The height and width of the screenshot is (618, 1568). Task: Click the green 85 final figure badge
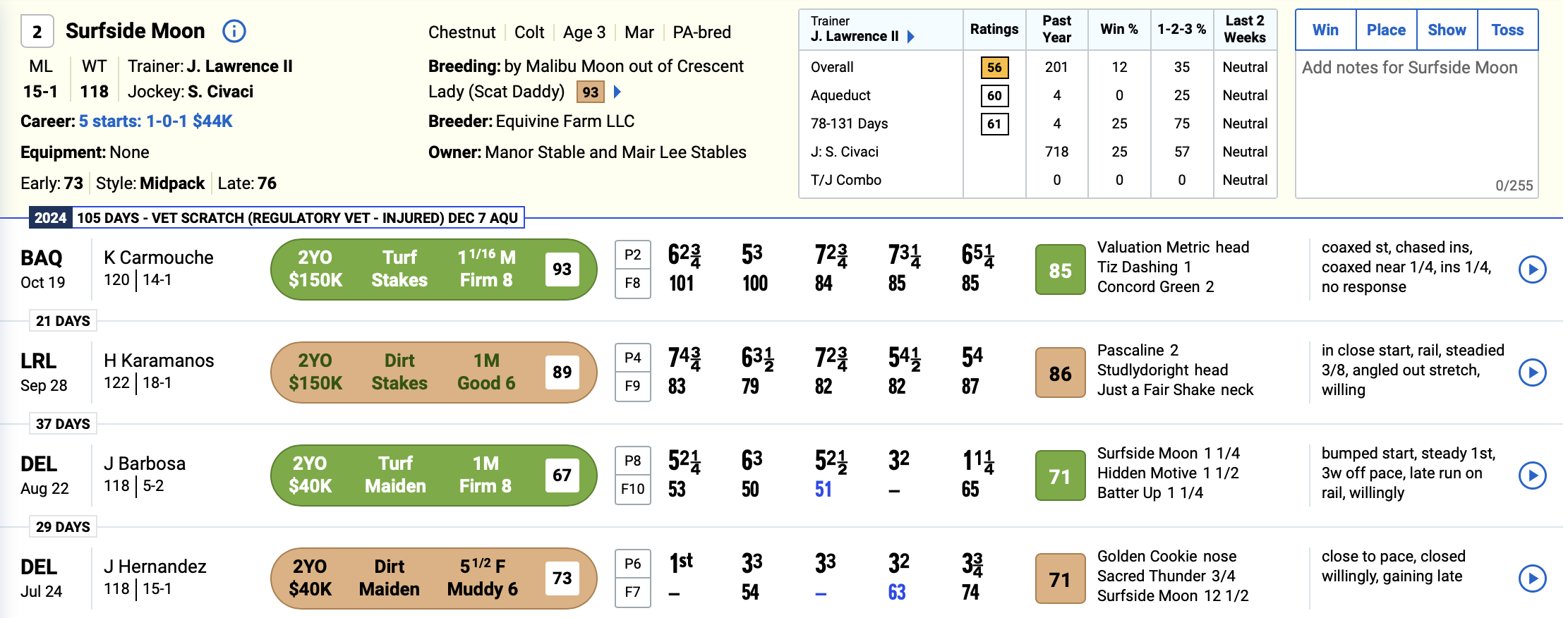point(1059,270)
